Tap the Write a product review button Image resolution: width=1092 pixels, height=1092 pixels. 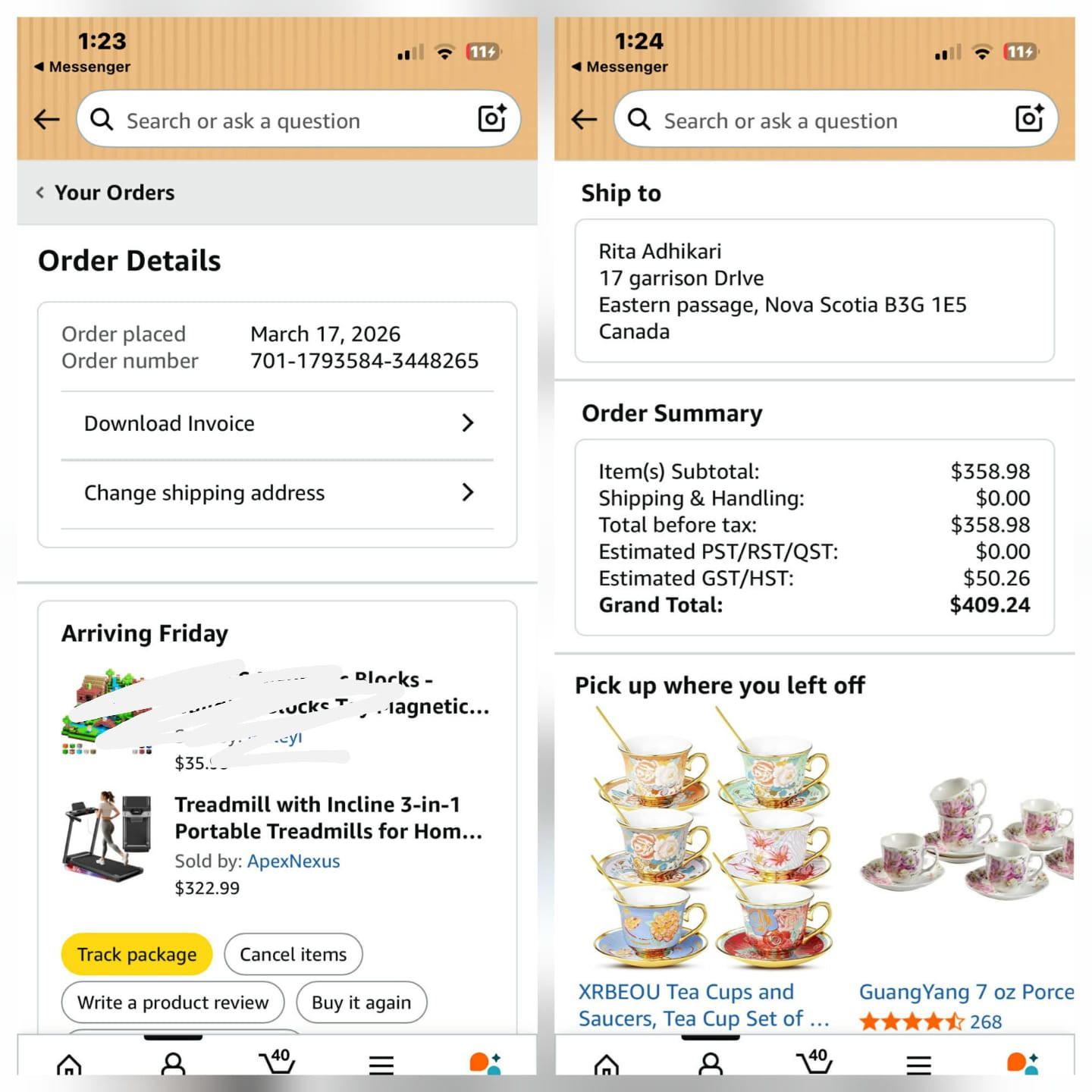(x=173, y=1003)
